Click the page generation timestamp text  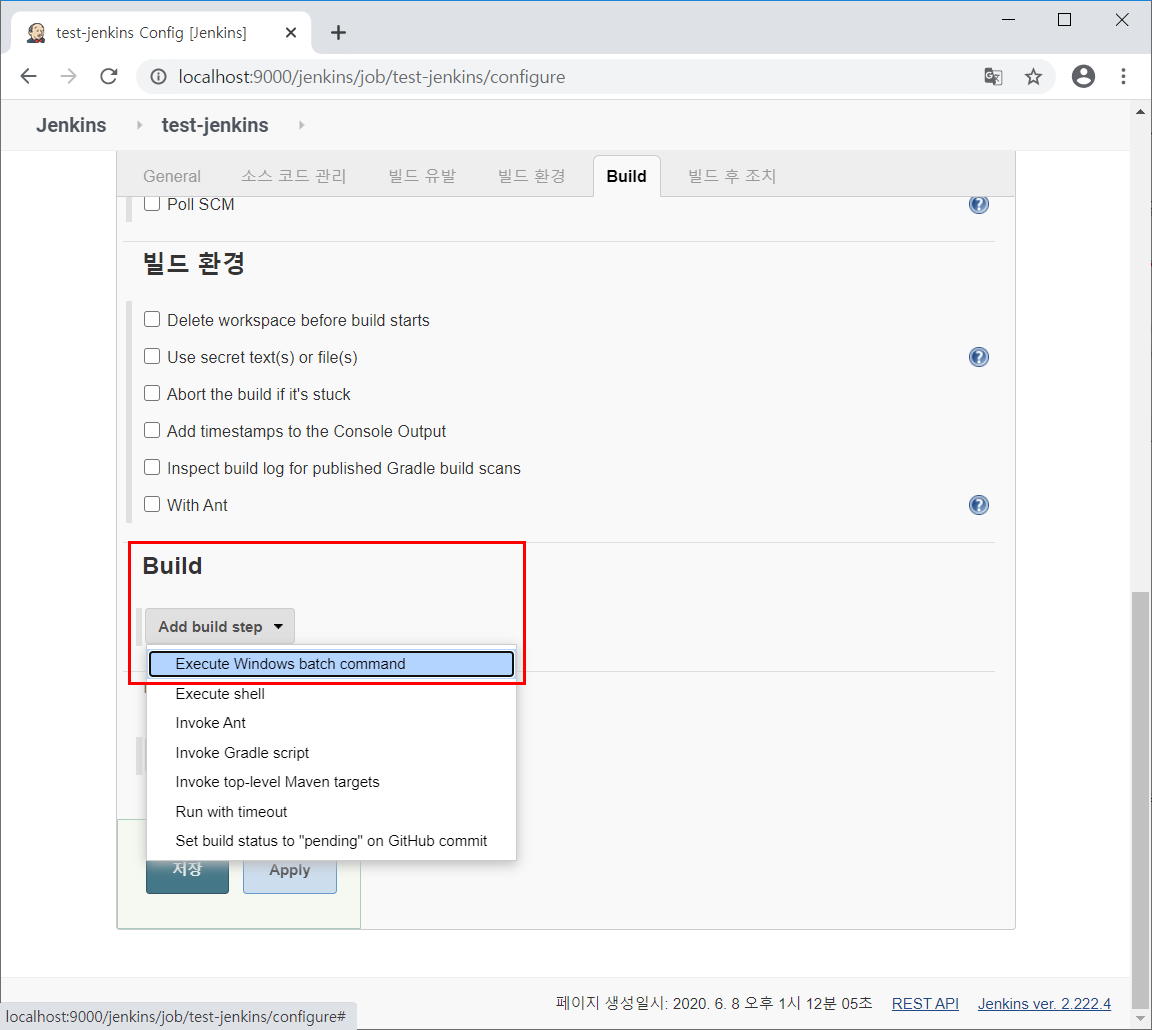[x=714, y=1004]
